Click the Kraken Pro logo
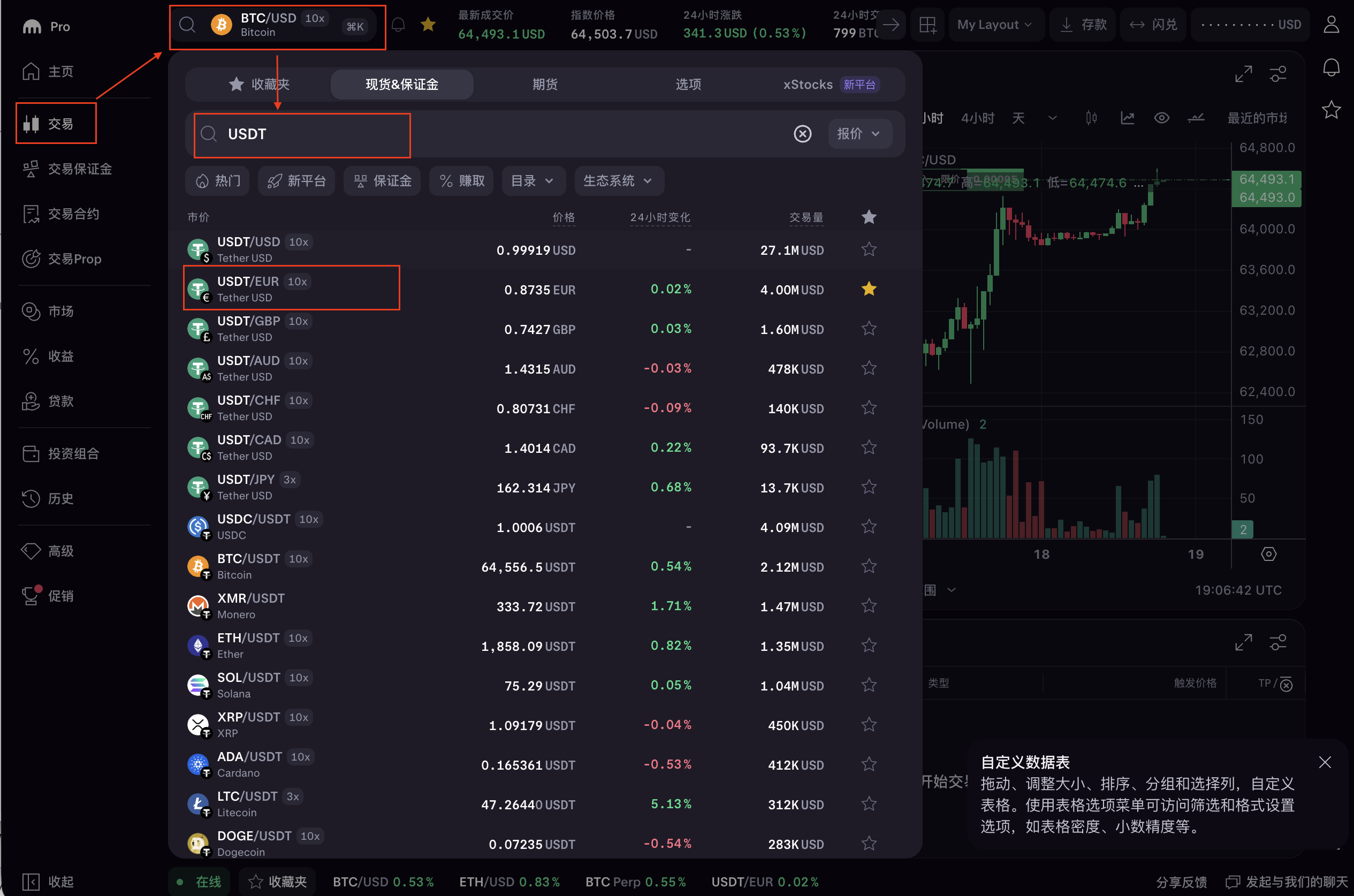This screenshot has width=1354, height=896. coord(45,26)
